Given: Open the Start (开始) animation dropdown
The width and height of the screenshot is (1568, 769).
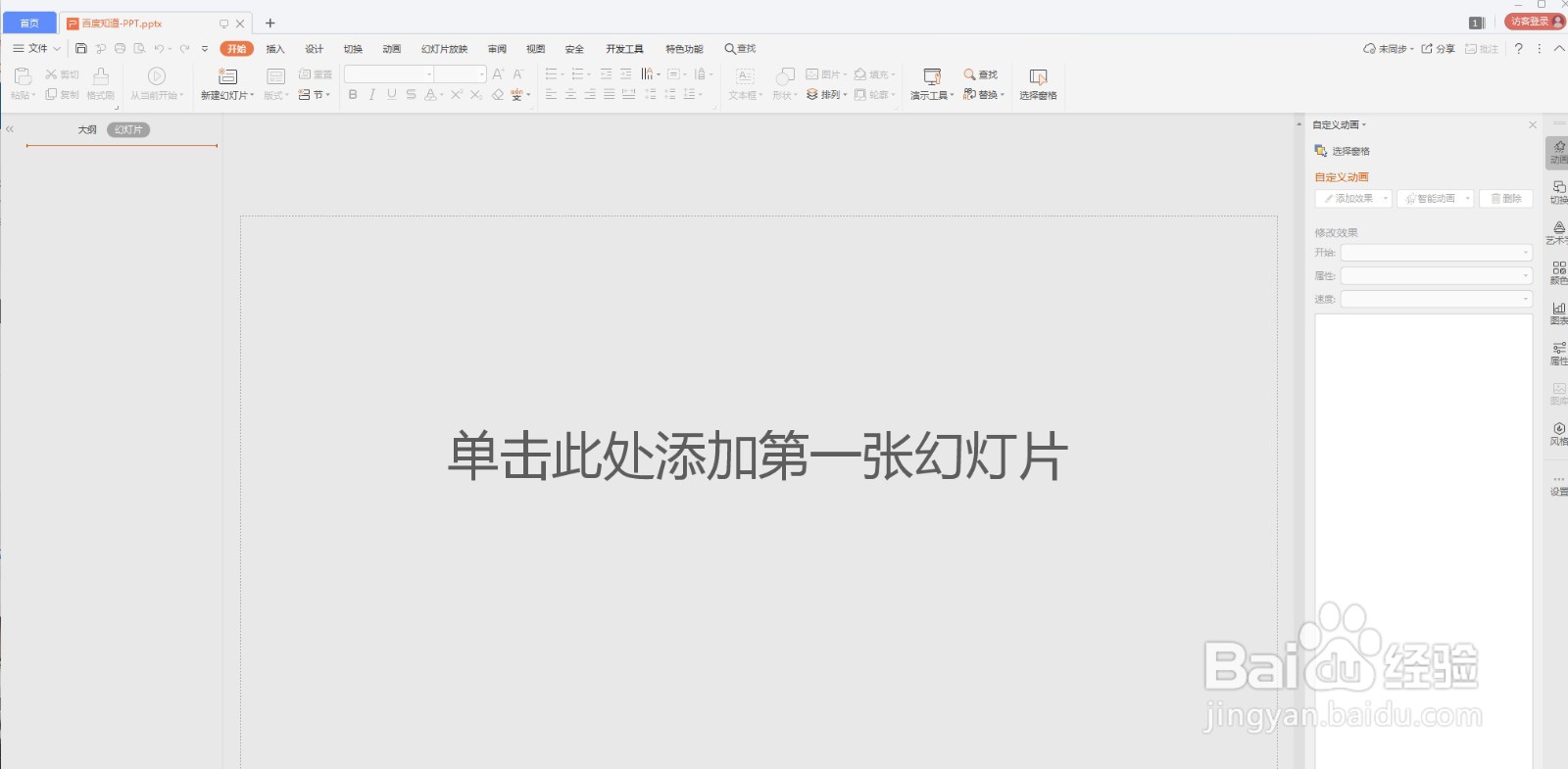Looking at the screenshot, I should click(x=1437, y=253).
